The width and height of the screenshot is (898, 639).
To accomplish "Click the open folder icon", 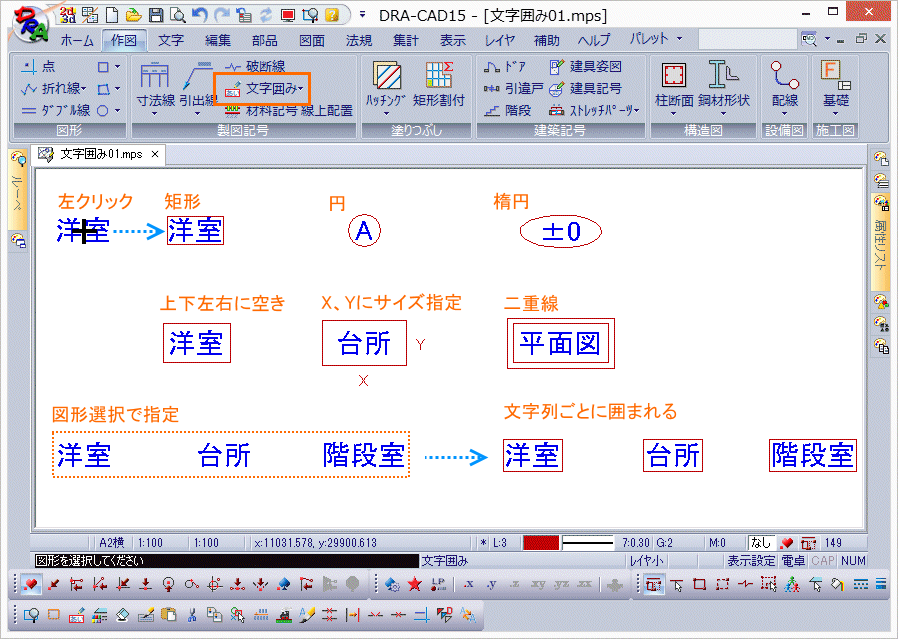I will click(133, 15).
